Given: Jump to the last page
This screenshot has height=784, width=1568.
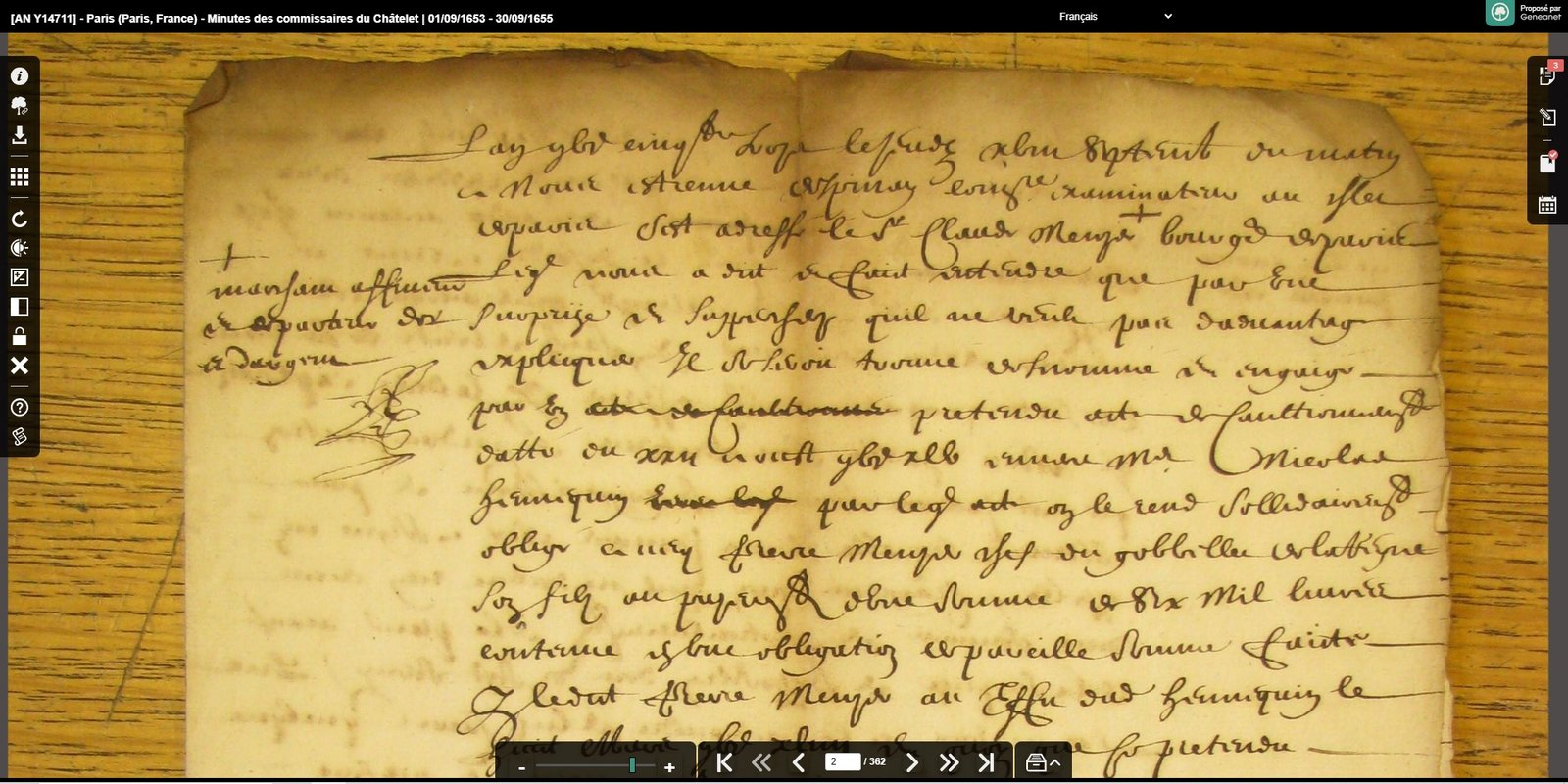Looking at the screenshot, I should click(x=987, y=762).
